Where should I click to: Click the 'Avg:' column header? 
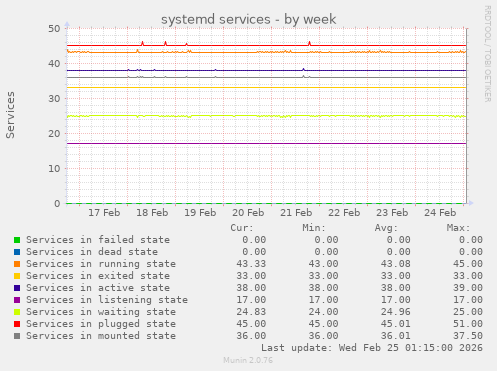(386, 228)
